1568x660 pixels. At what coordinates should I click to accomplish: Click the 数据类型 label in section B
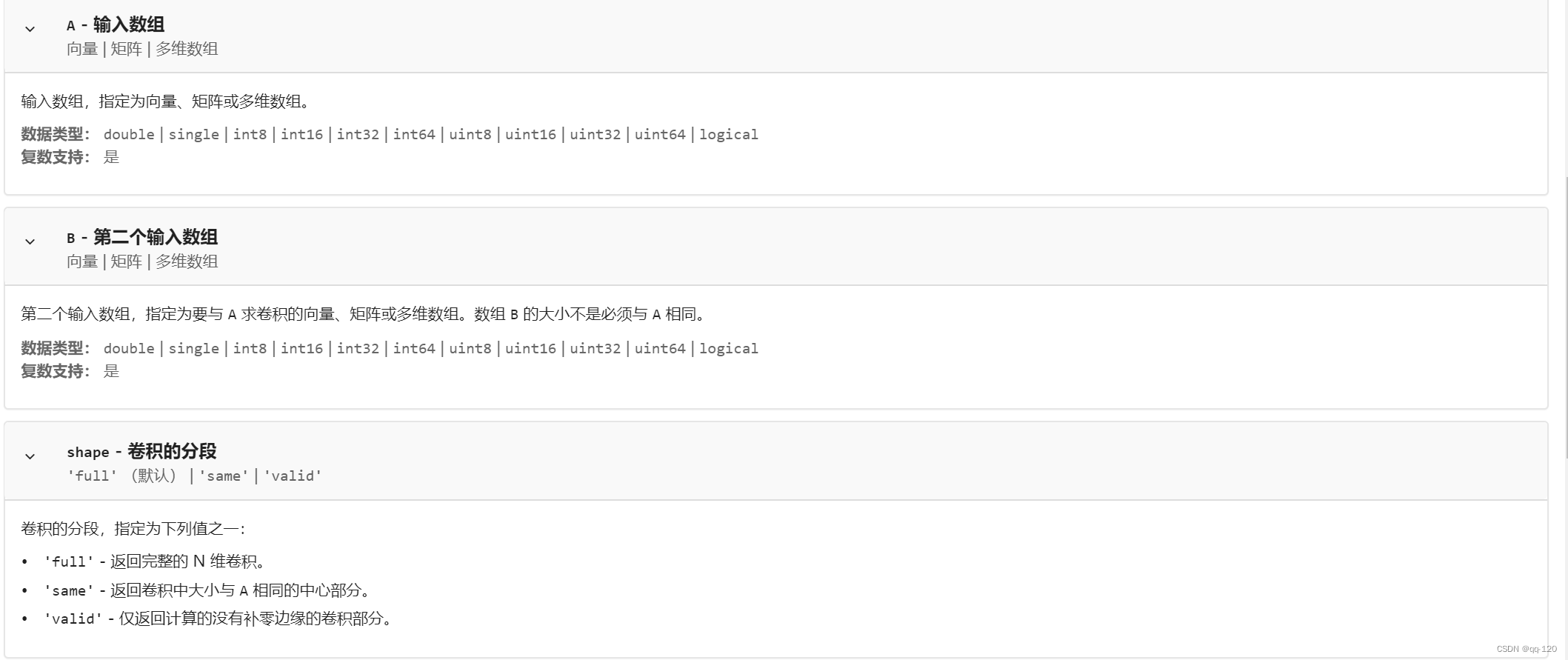[54, 348]
